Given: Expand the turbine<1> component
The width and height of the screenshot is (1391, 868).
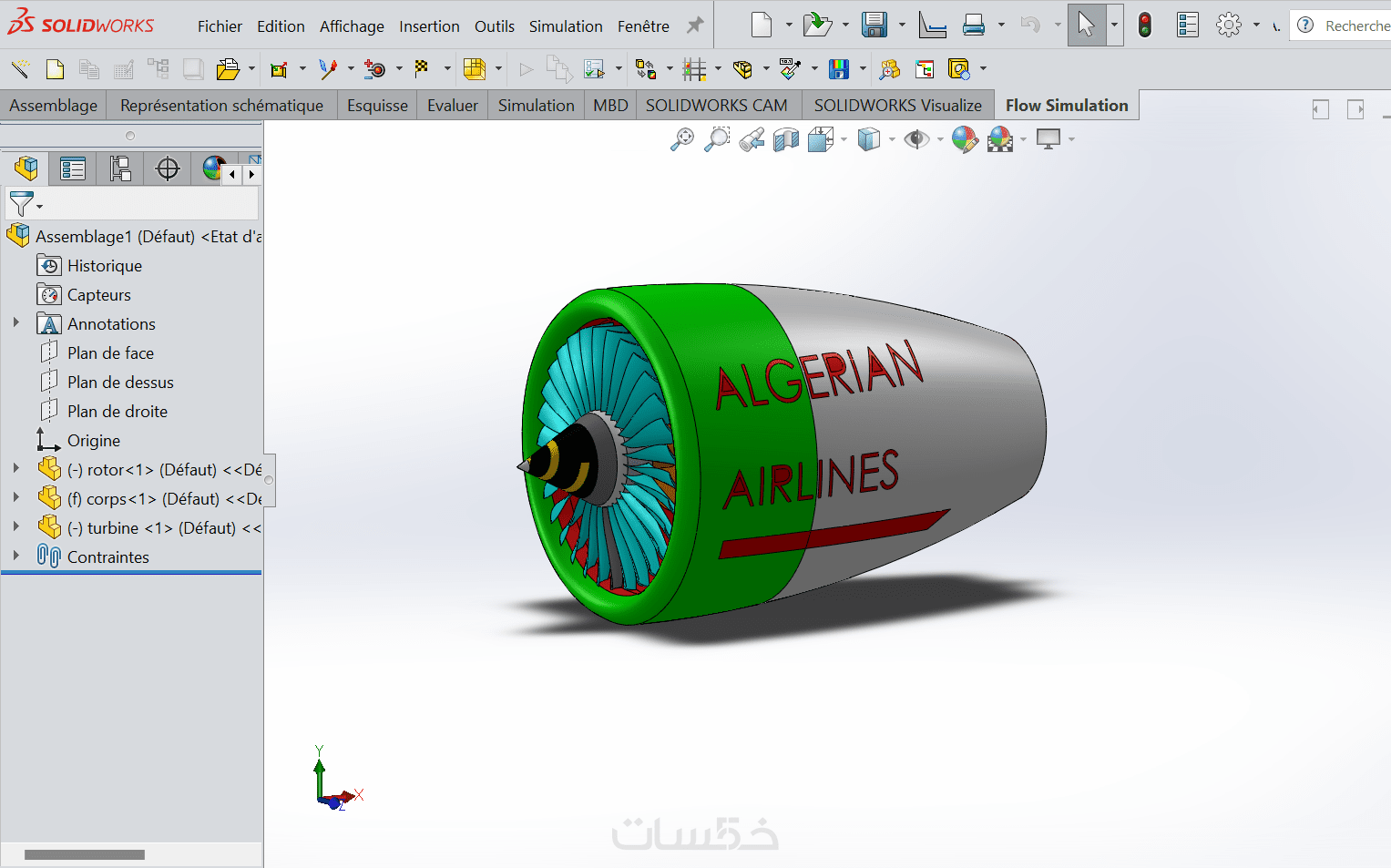Looking at the screenshot, I should (x=16, y=527).
